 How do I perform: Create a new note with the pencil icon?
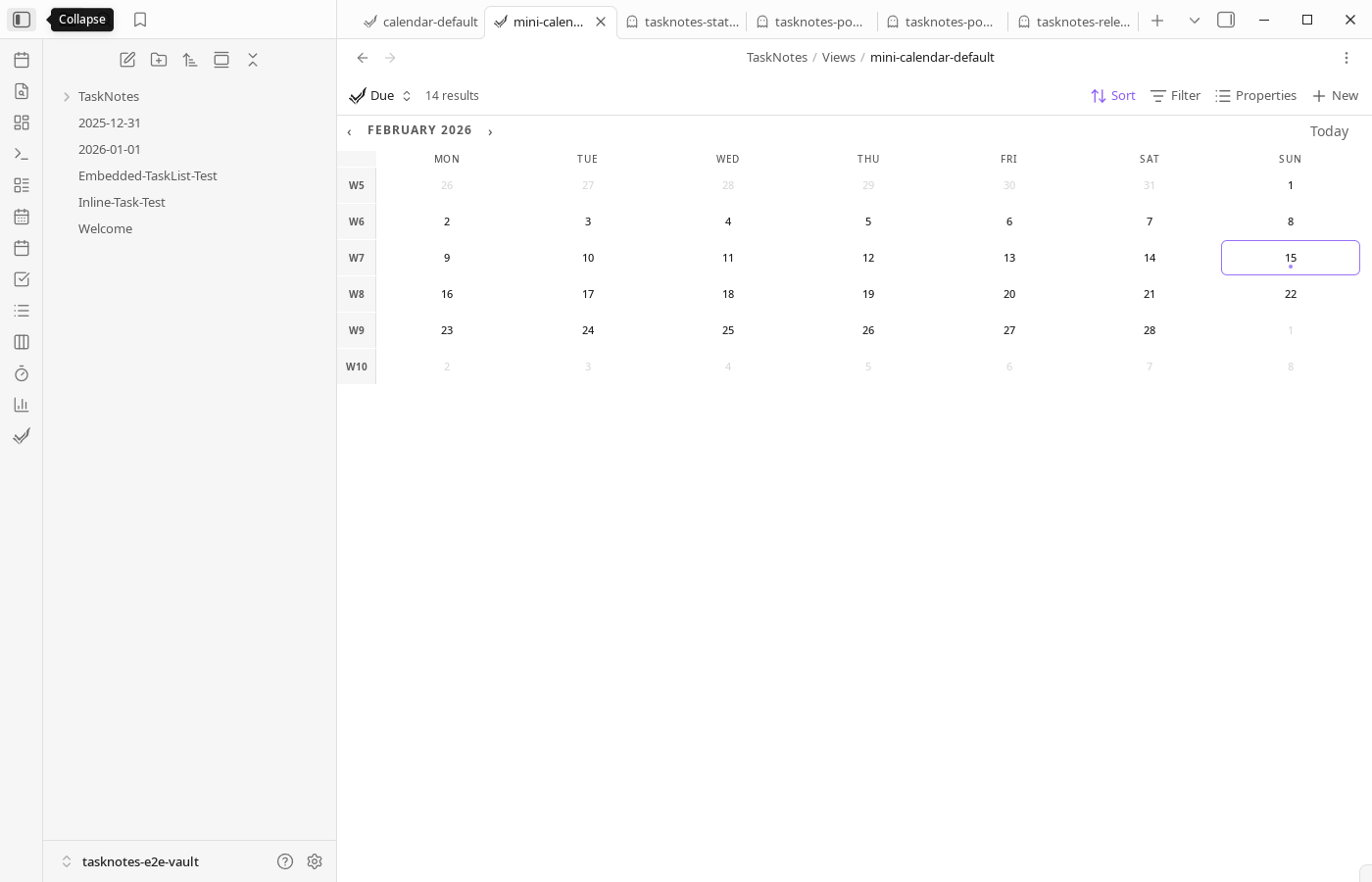127,59
